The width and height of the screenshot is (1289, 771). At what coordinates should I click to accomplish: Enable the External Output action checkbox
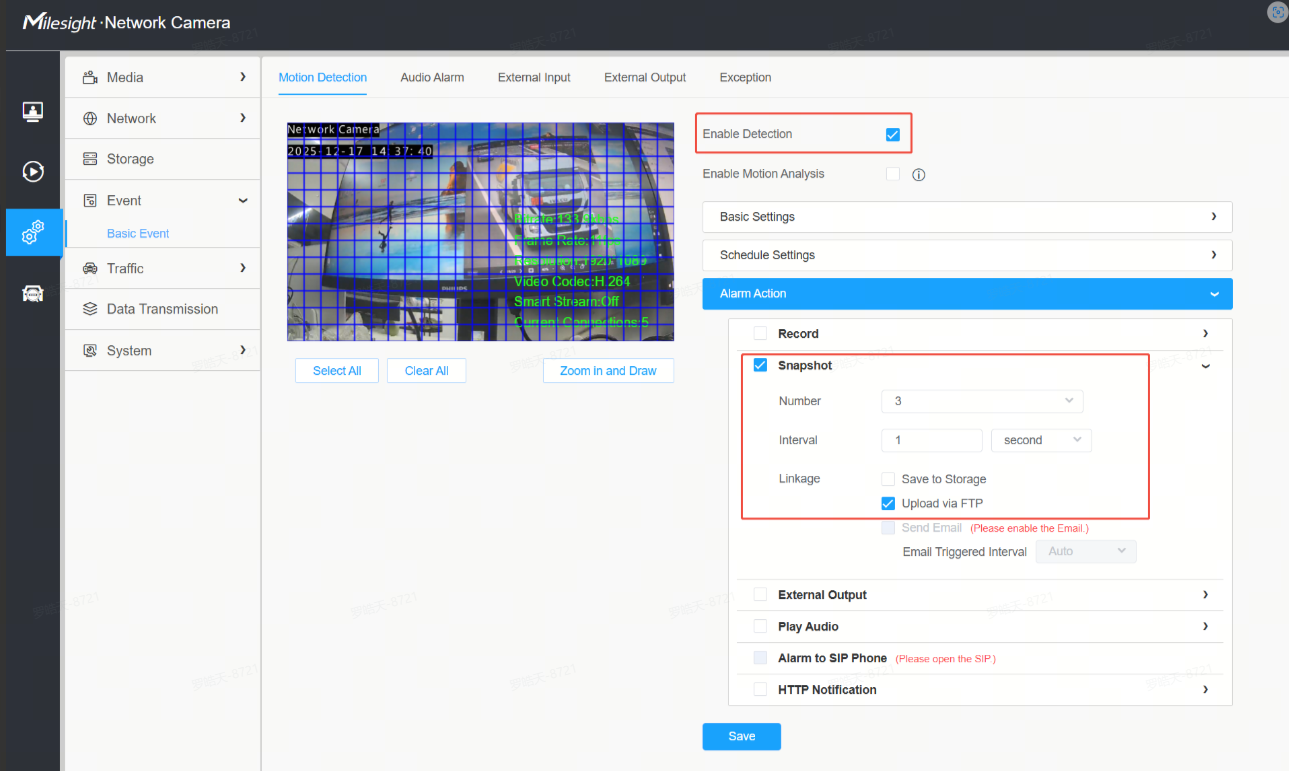point(760,595)
